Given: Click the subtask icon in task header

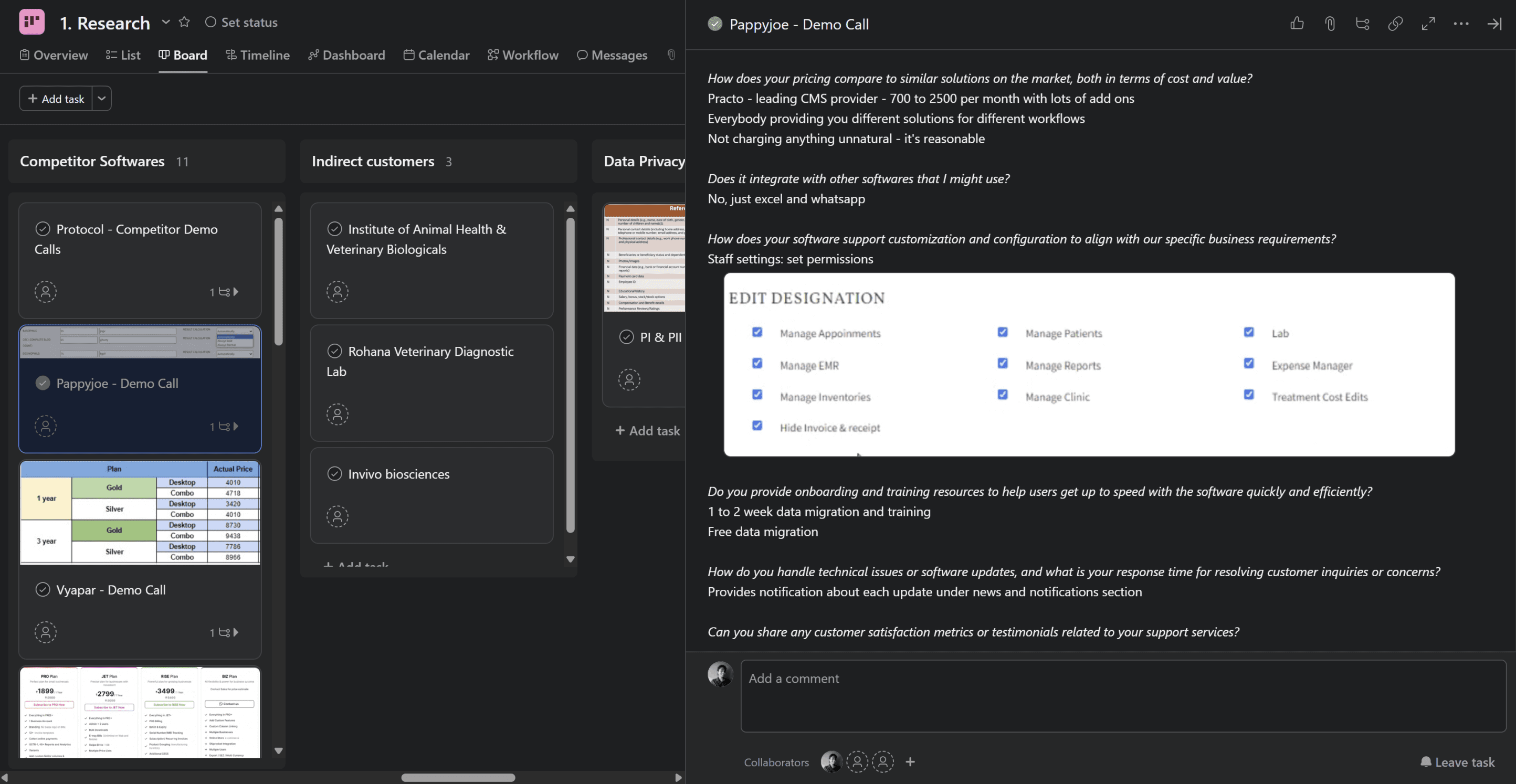Looking at the screenshot, I should click(1362, 24).
